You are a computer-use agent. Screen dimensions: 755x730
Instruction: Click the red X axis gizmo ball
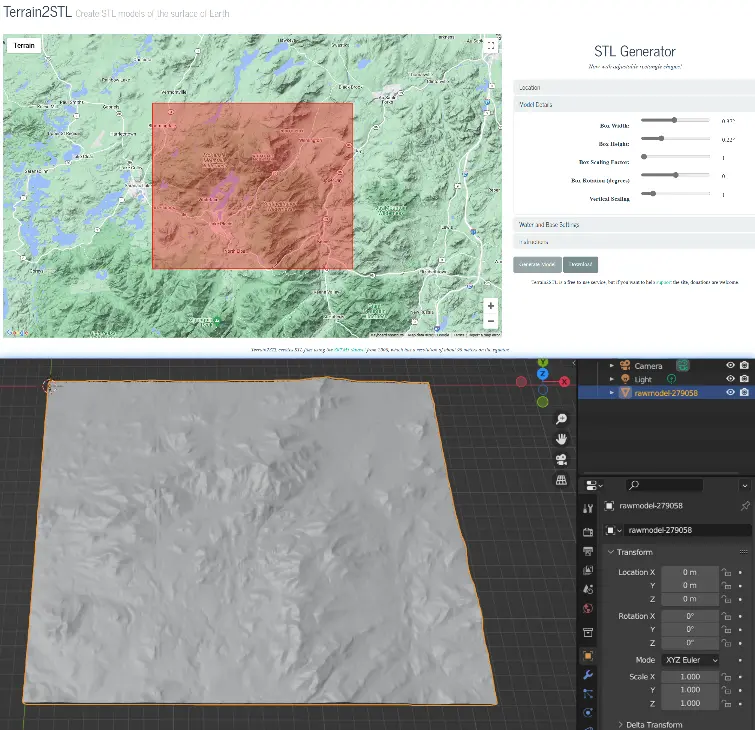point(564,382)
